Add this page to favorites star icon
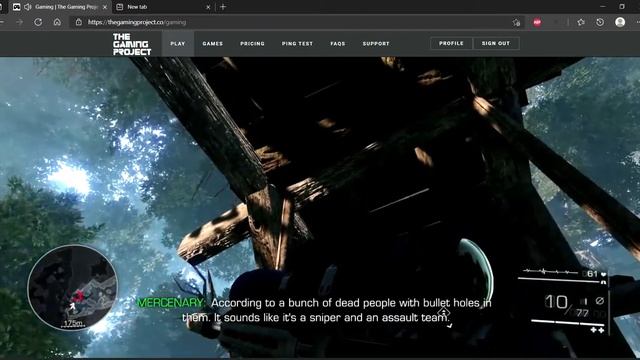The height and width of the screenshot is (360, 640). click(516, 22)
